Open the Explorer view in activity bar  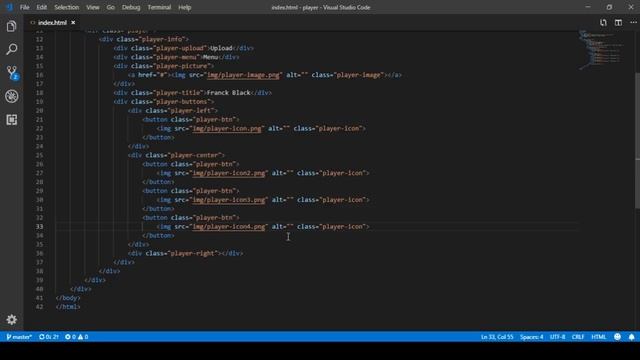11,27
